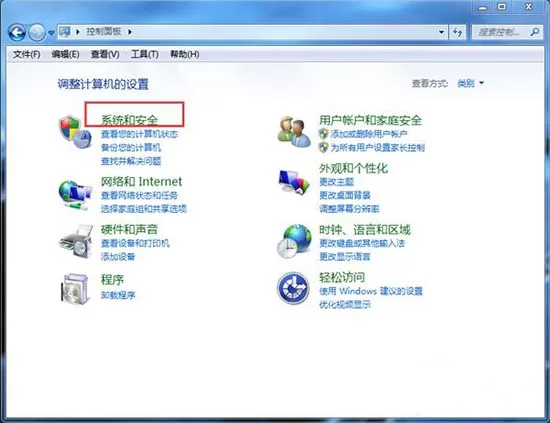The height and width of the screenshot is (423, 550).
Task: Click shield icon beside 为所有用户设置家长控制
Action: [x=323, y=147]
